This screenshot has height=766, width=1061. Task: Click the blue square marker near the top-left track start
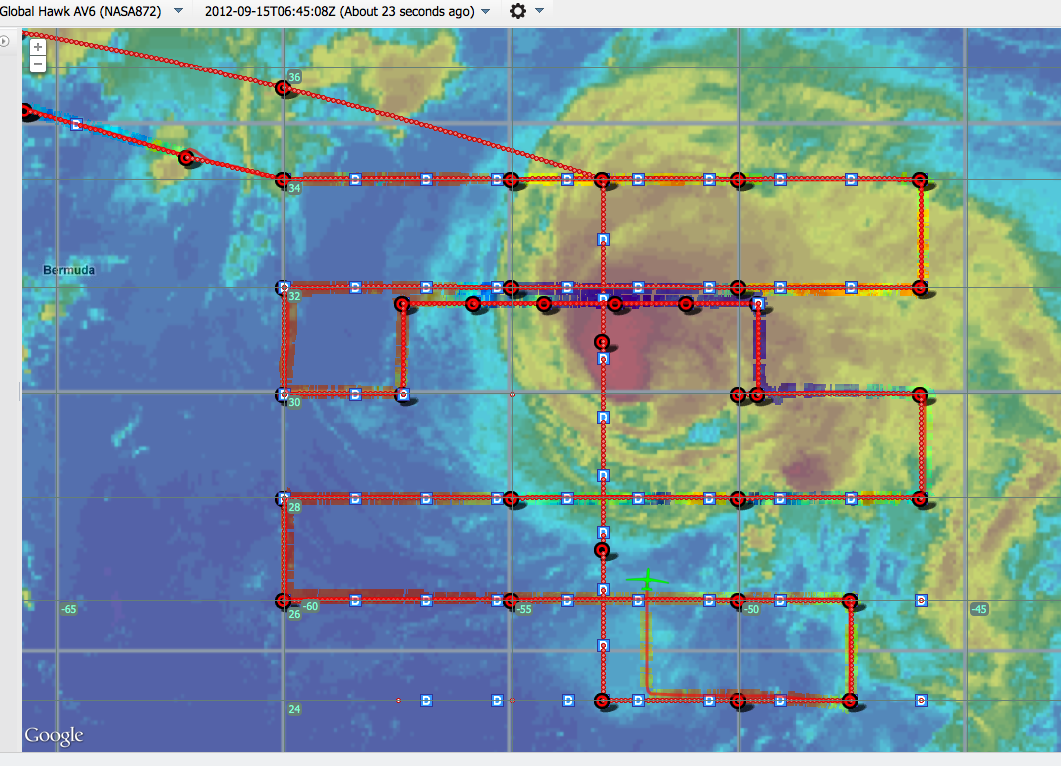coord(76,124)
